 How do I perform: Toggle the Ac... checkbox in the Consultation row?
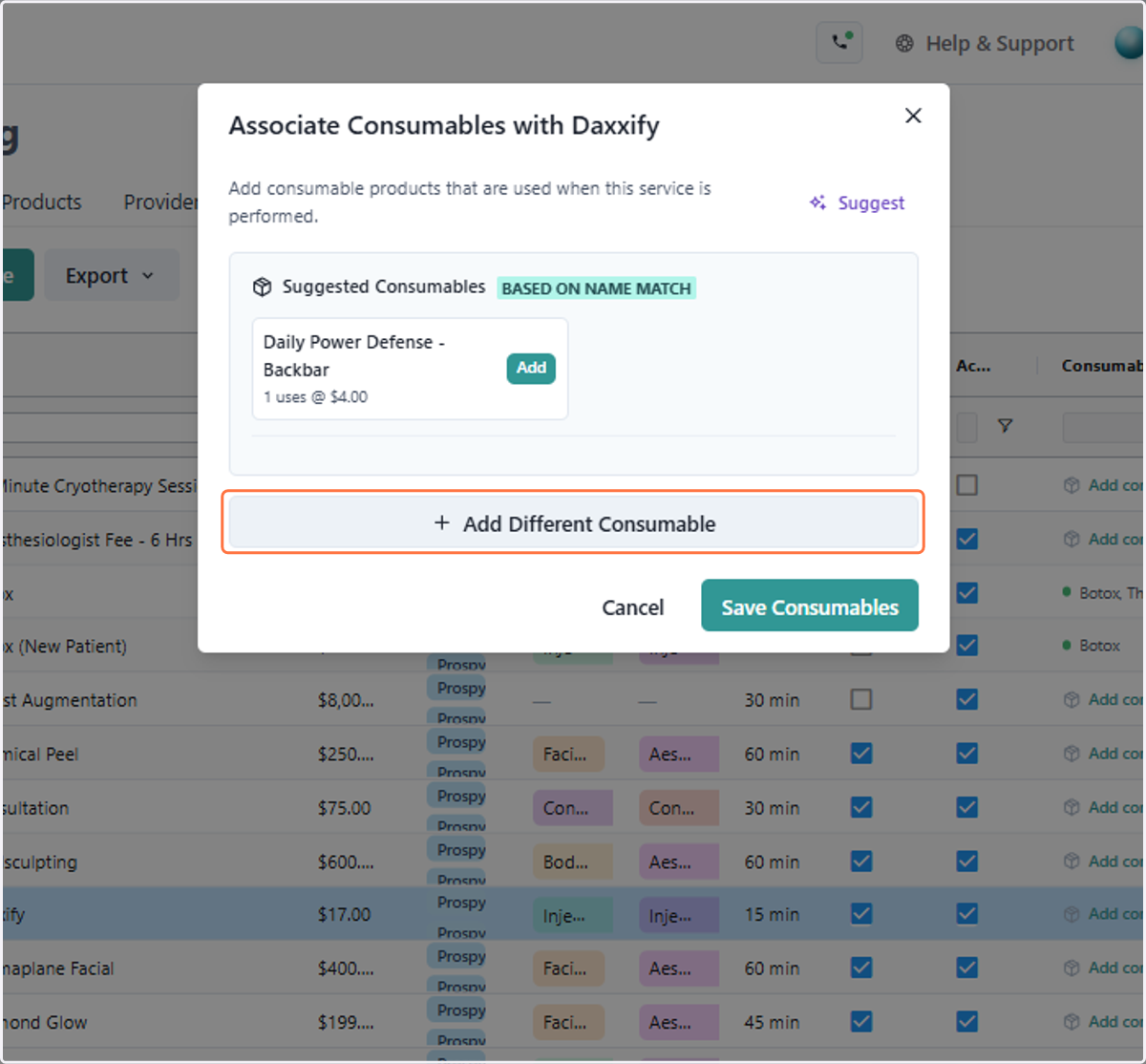point(967,807)
